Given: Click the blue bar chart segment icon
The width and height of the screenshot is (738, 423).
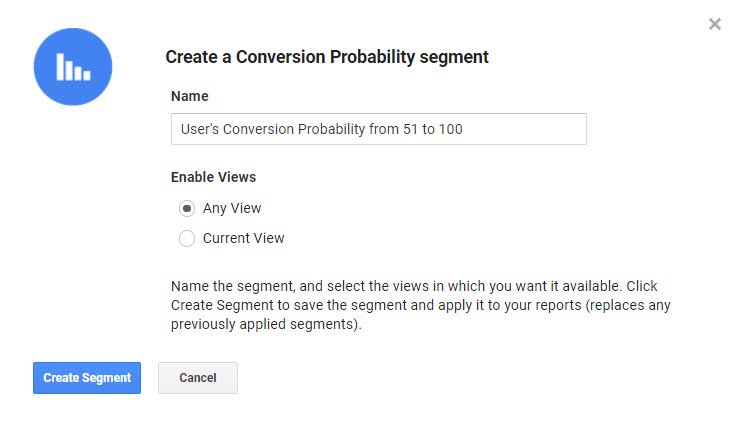Looking at the screenshot, I should click(72, 68).
